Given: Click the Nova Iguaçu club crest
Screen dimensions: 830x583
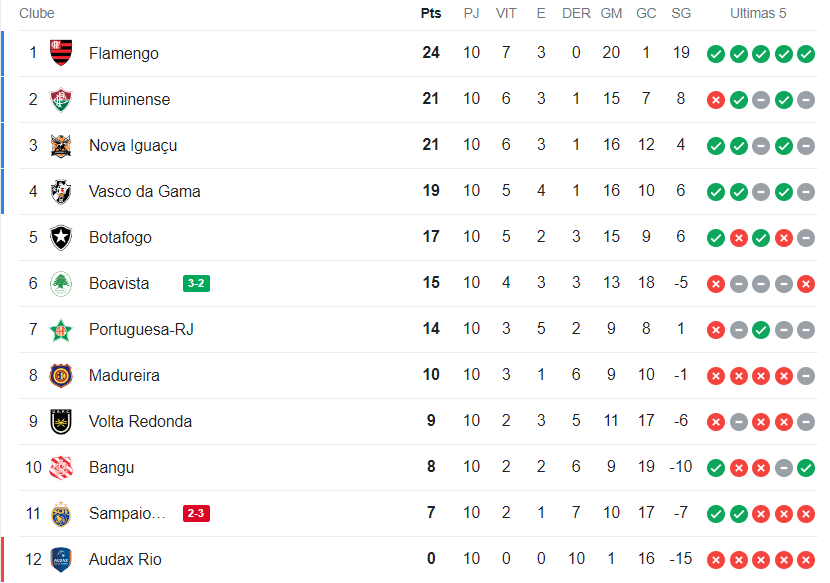Looking at the screenshot, I should [x=61, y=145].
